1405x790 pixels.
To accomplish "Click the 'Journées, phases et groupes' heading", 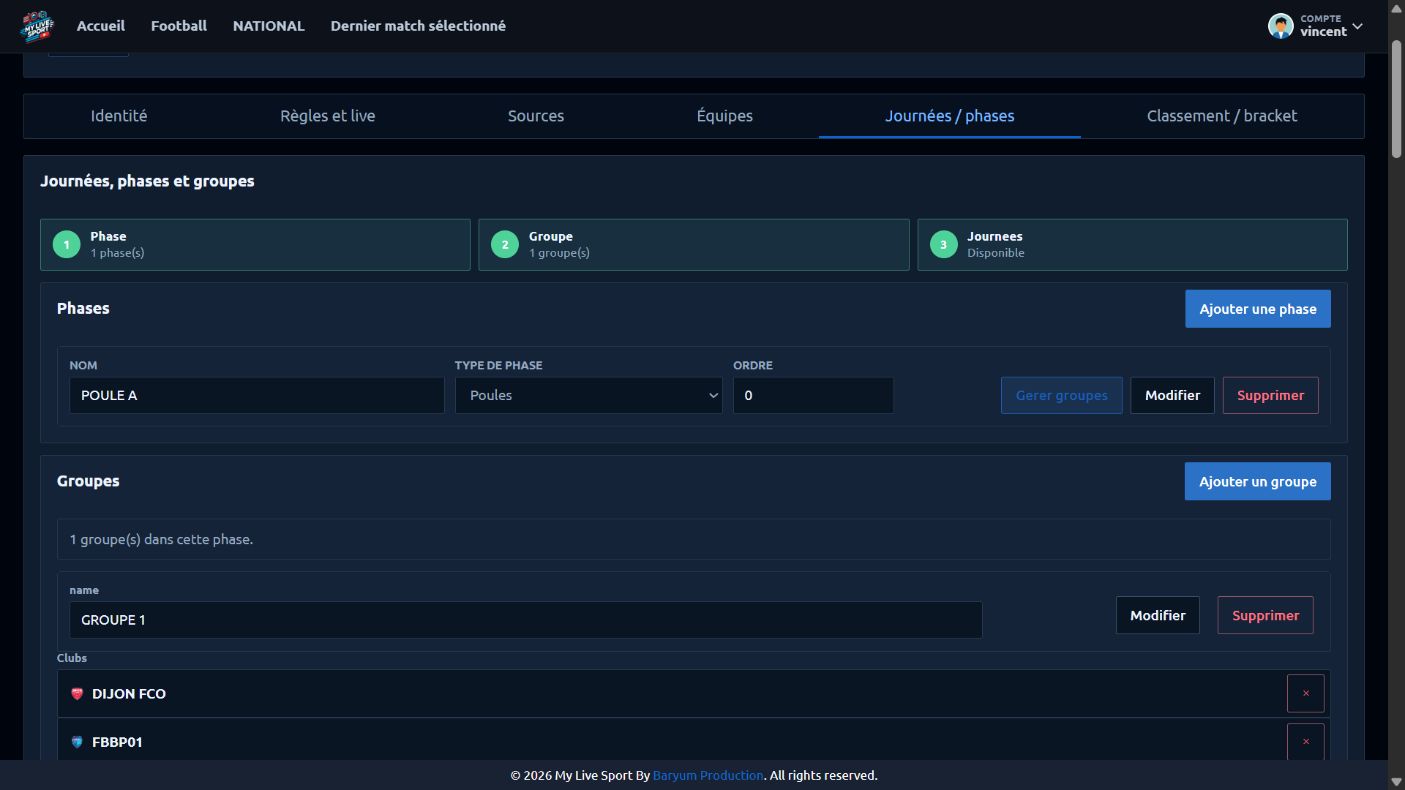I will (147, 181).
